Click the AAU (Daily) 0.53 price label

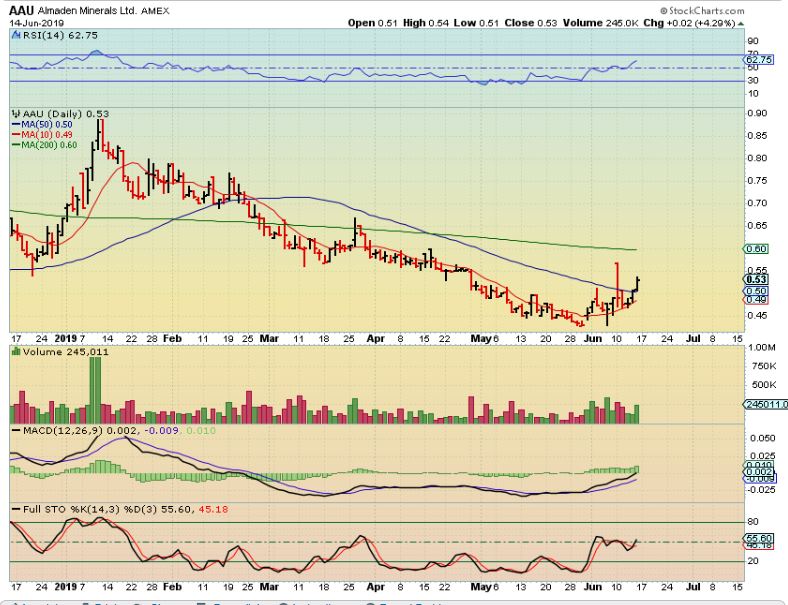(x=66, y=114)
